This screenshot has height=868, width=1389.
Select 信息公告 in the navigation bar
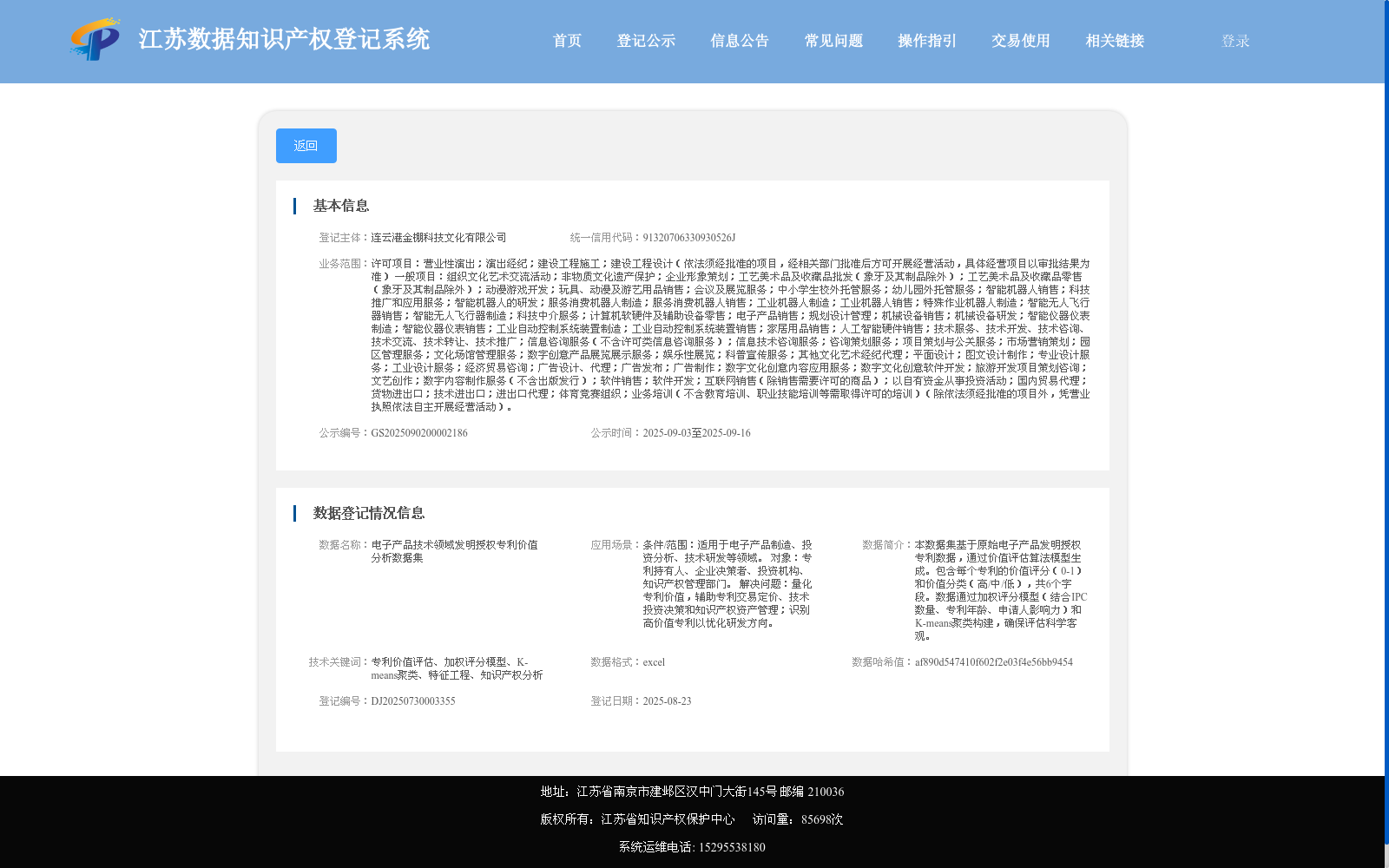[740, 41]
